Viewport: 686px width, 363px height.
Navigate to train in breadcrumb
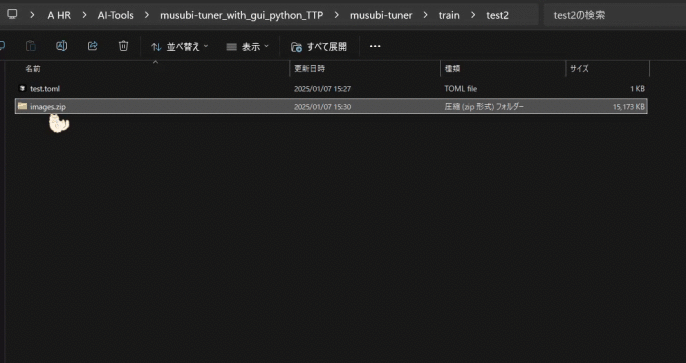point(449,15)
